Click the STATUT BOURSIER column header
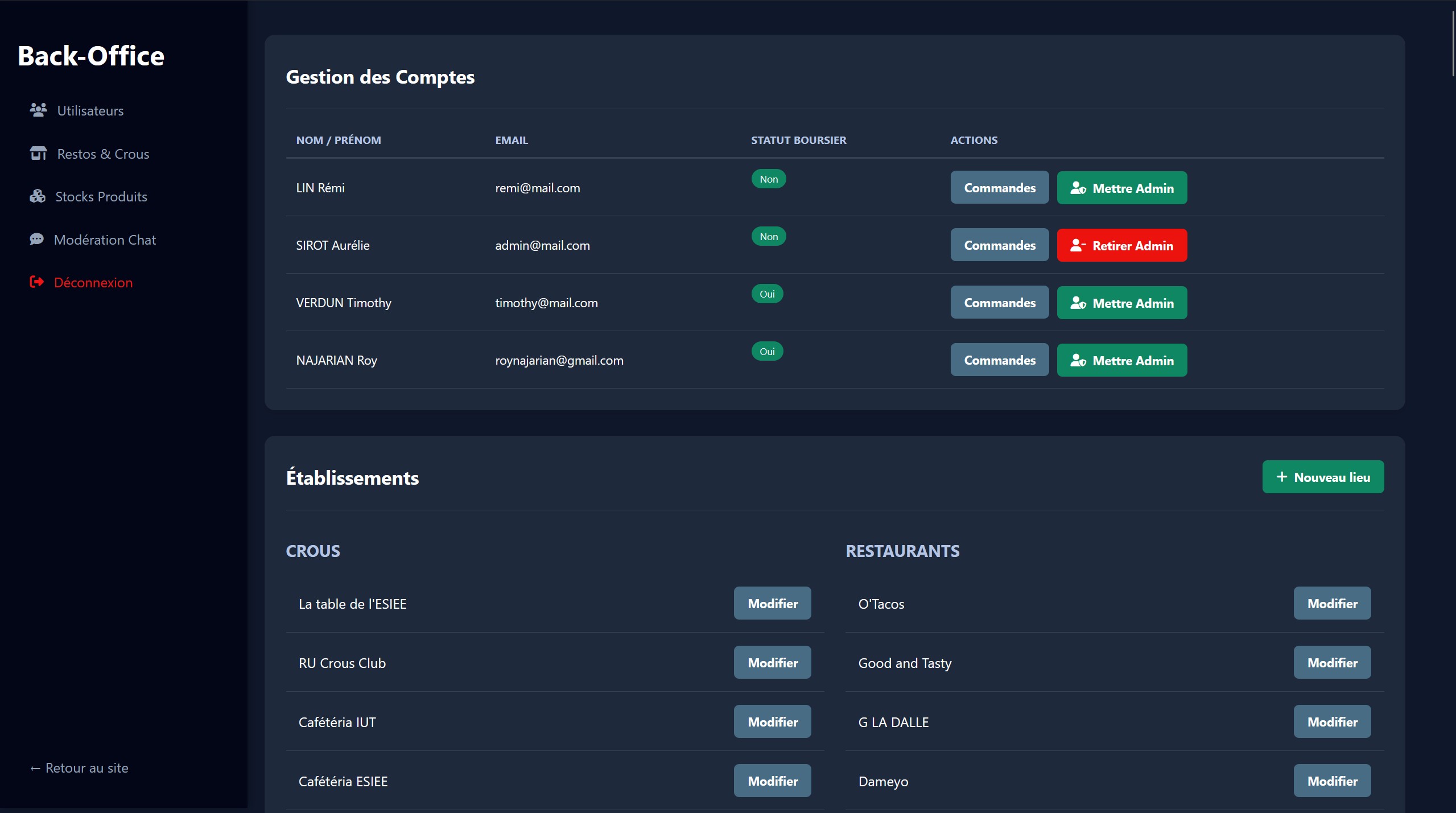Screen dimensions: 1456x813 coord(799,141)
